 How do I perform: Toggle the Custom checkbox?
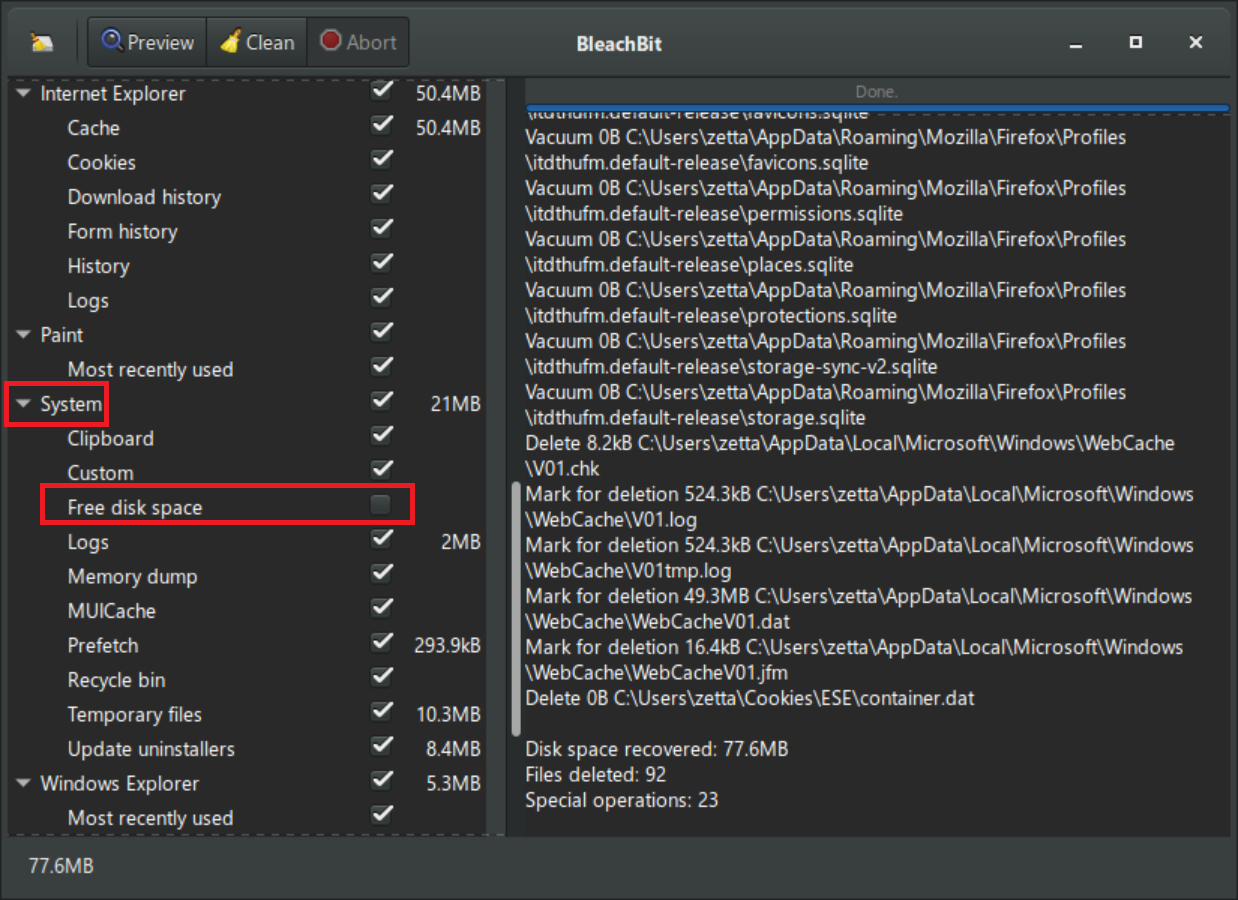[x=381, y=470]
